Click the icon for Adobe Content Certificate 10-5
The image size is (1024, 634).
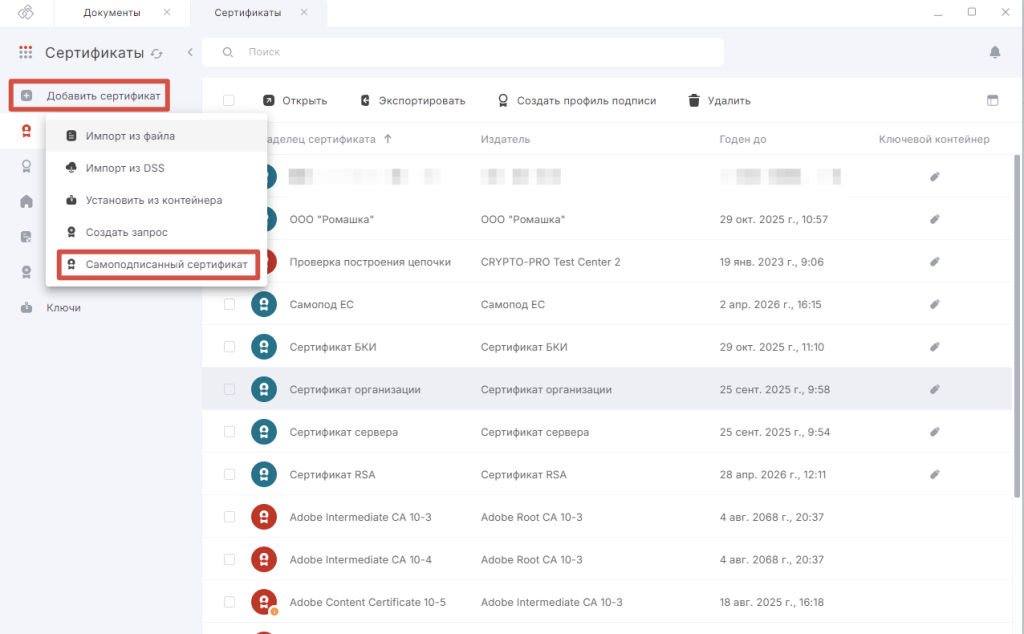[264, 602]
